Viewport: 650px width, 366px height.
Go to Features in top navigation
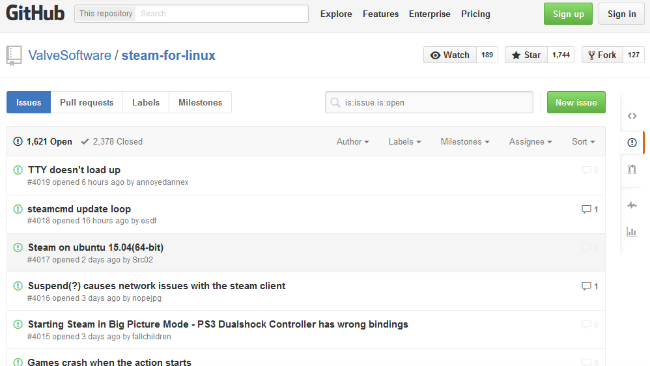[381, 14]
